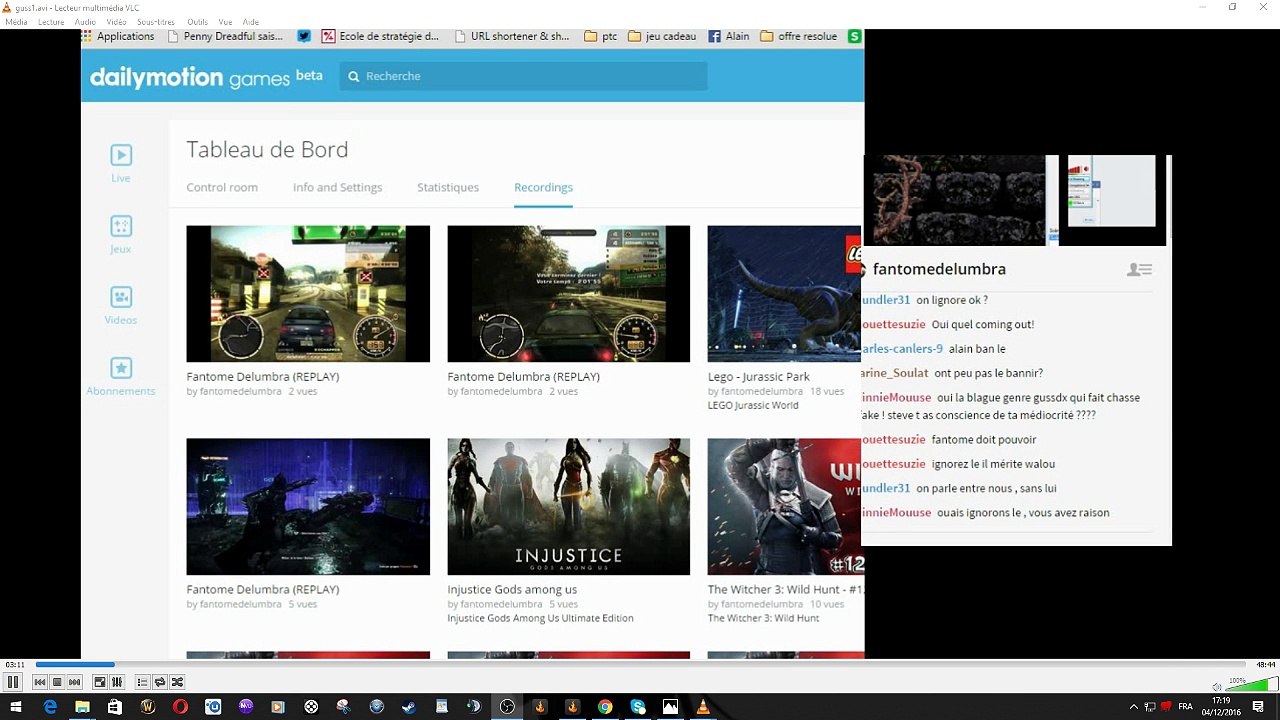
Task: Click 'Injustice Gods Among Us Ultimate Edition' link
Action: (x=540, y=618)
